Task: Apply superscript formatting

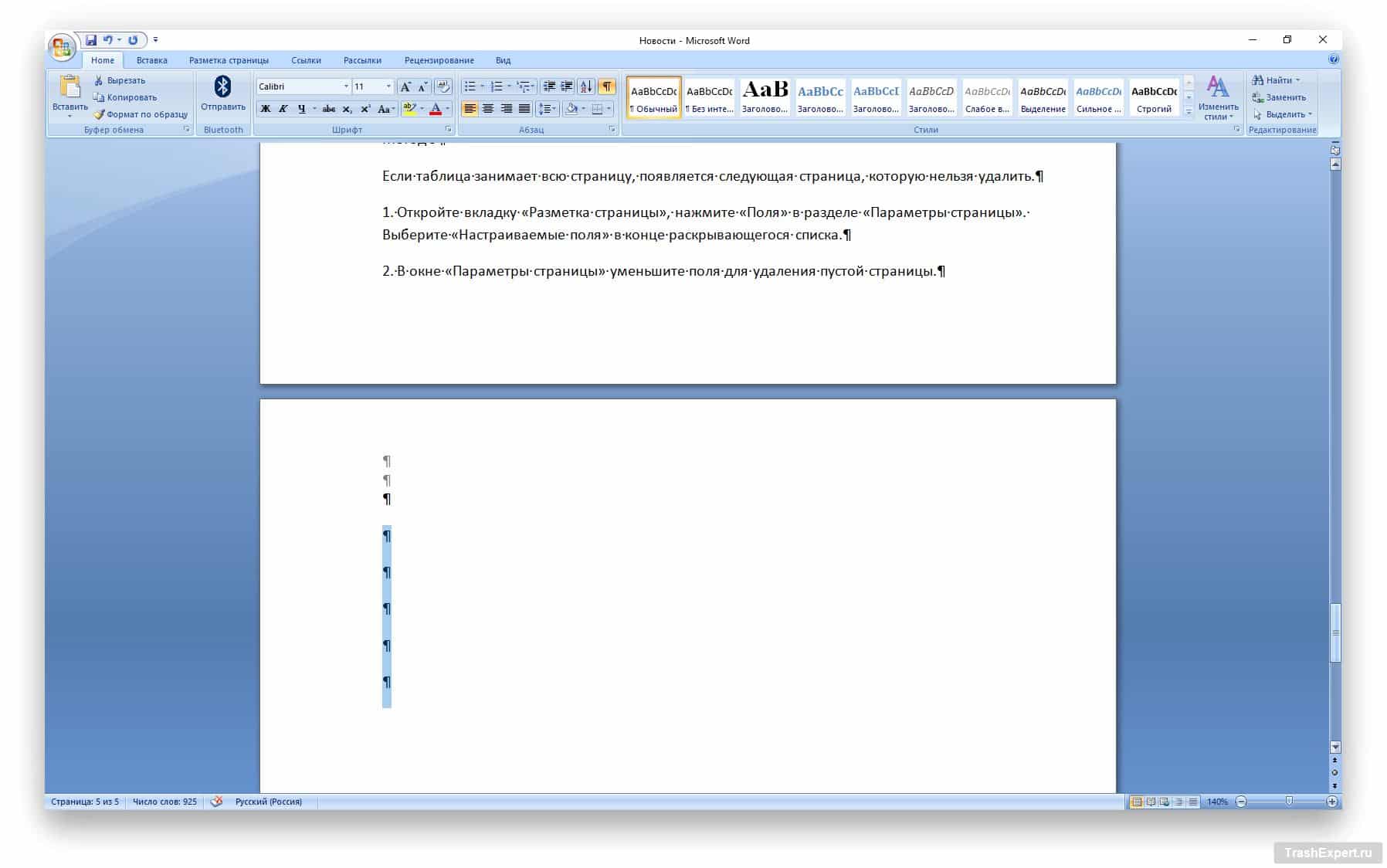Action: click(365, 109)
